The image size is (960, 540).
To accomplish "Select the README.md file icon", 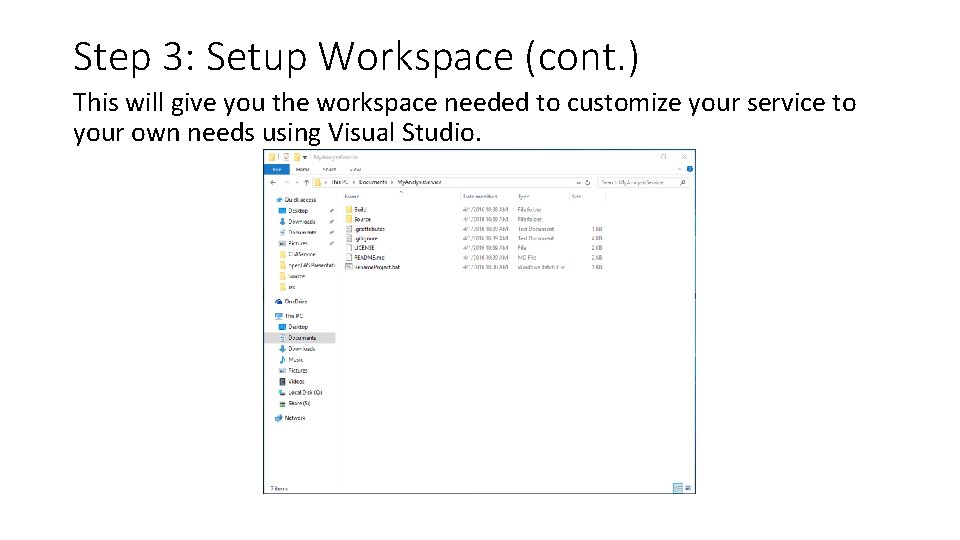I will (x=349, y=258).
